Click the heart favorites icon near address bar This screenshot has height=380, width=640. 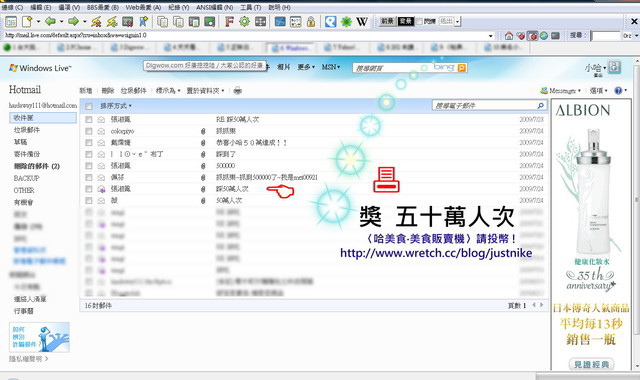pyautogui.click(x=520, y=36)
